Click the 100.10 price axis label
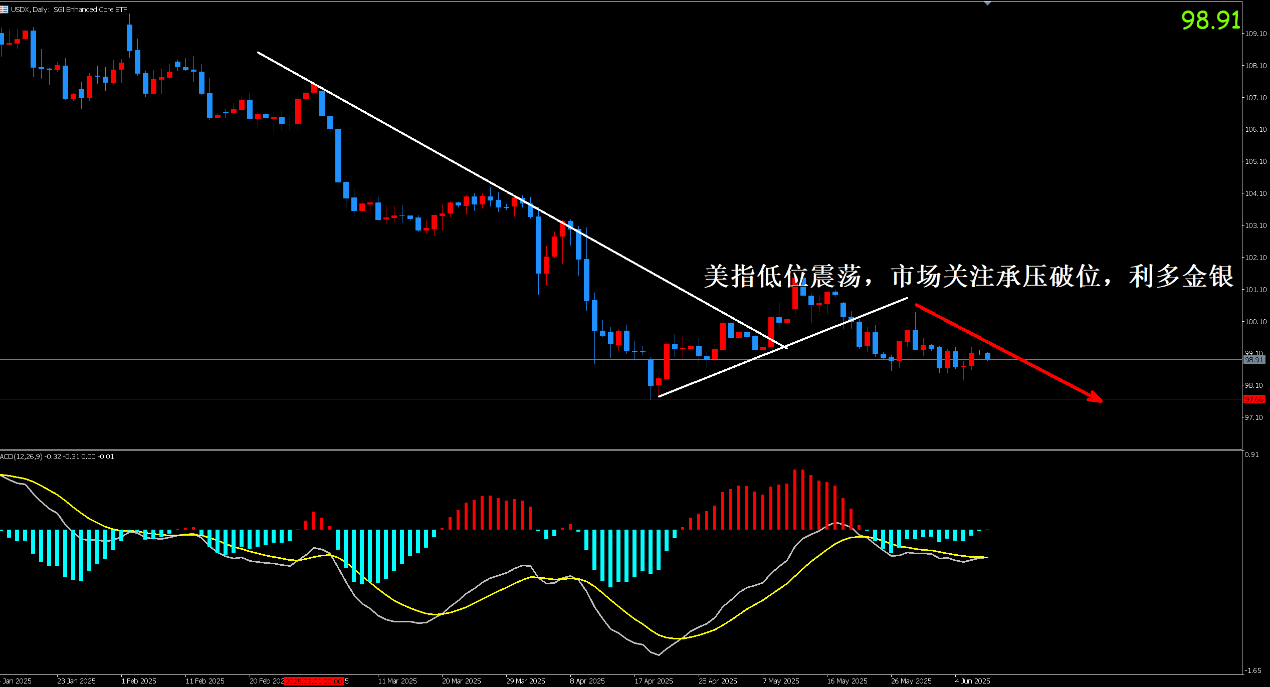This screenshot has width=1270, height=687. [x=1256, y=321]
